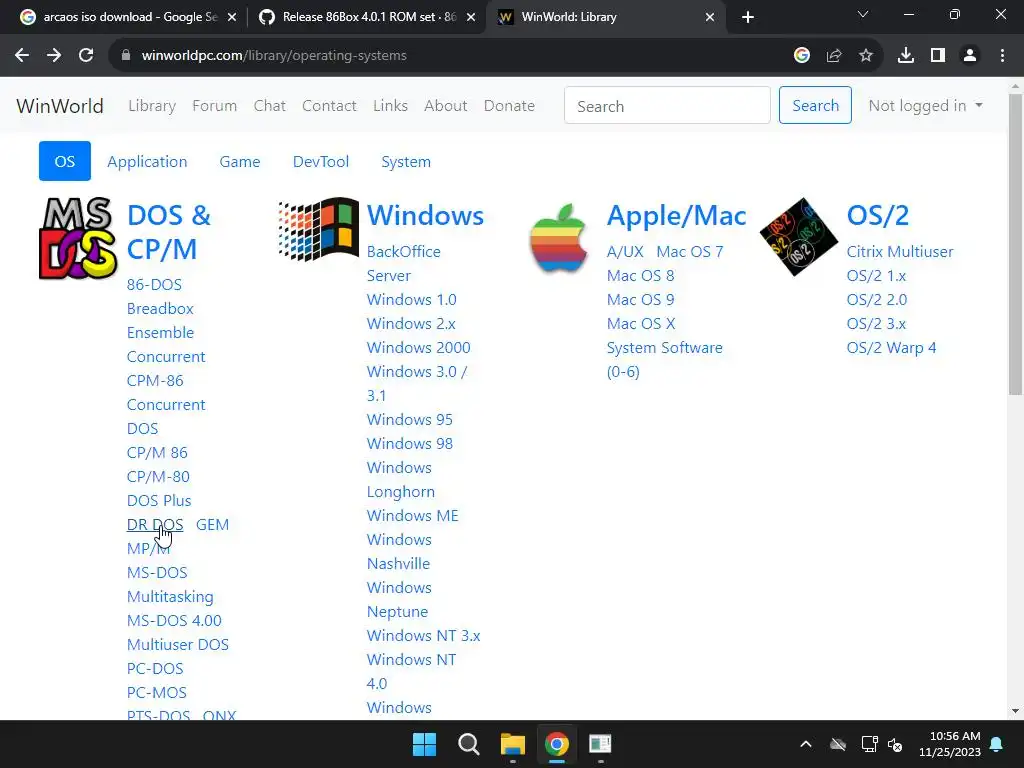Go to the Chat page

[270, 106]
